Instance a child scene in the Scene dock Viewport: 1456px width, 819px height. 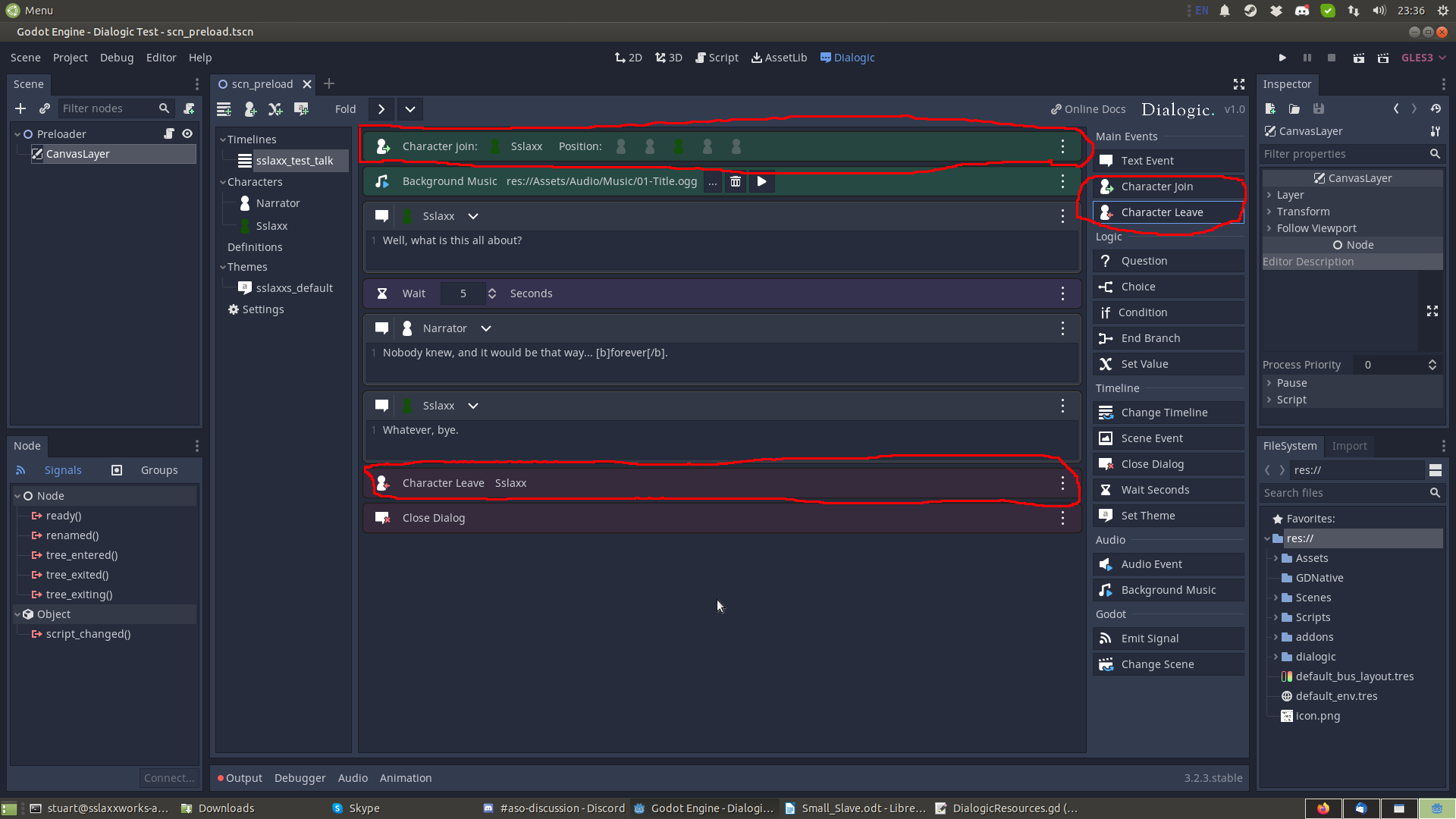click(x=45, y=108)
